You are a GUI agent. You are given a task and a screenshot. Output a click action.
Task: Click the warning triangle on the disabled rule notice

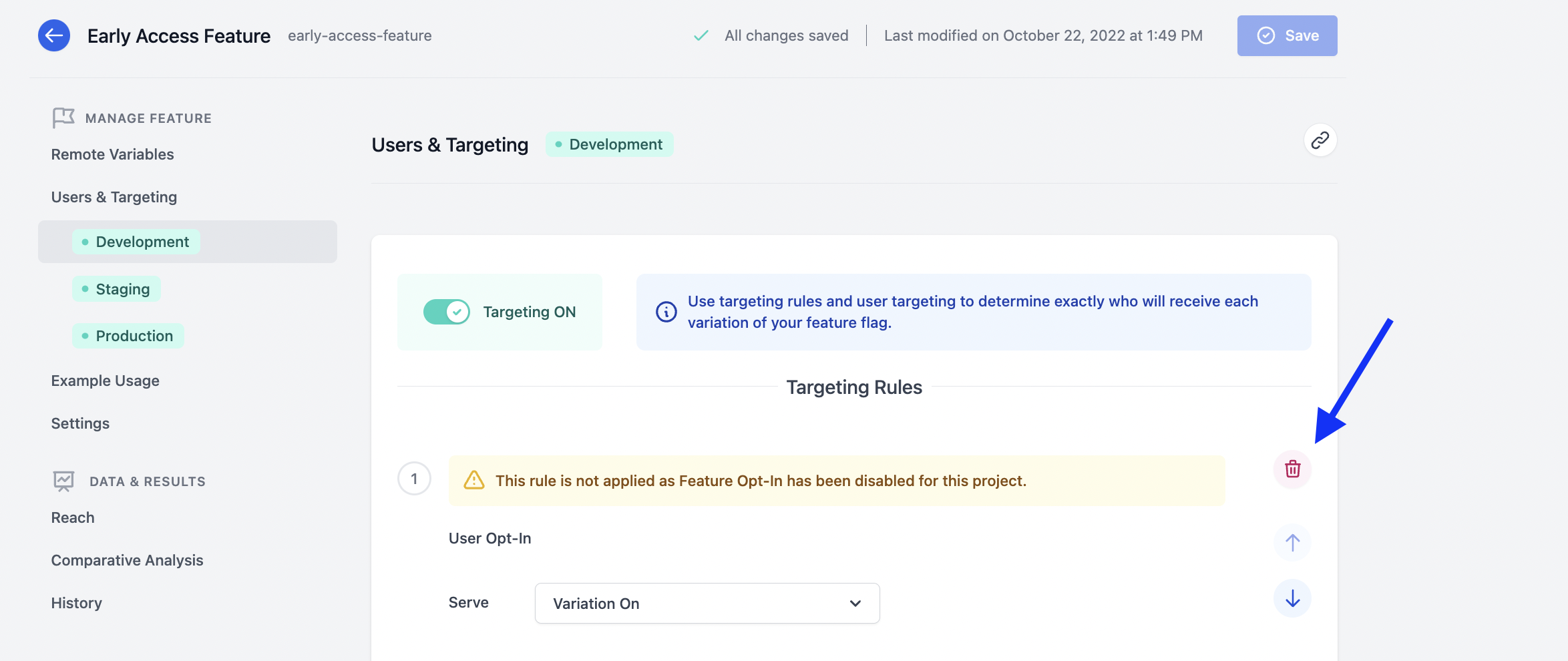pyautogui.click(x=475, y=479)
